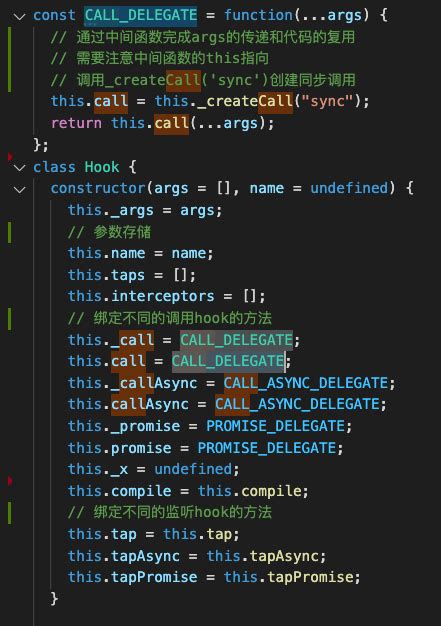Click CALL_DELEGATE in the this._call assignment
Image resolution: width=441 pixels, height=626 pixels.
tap(236, 340)
